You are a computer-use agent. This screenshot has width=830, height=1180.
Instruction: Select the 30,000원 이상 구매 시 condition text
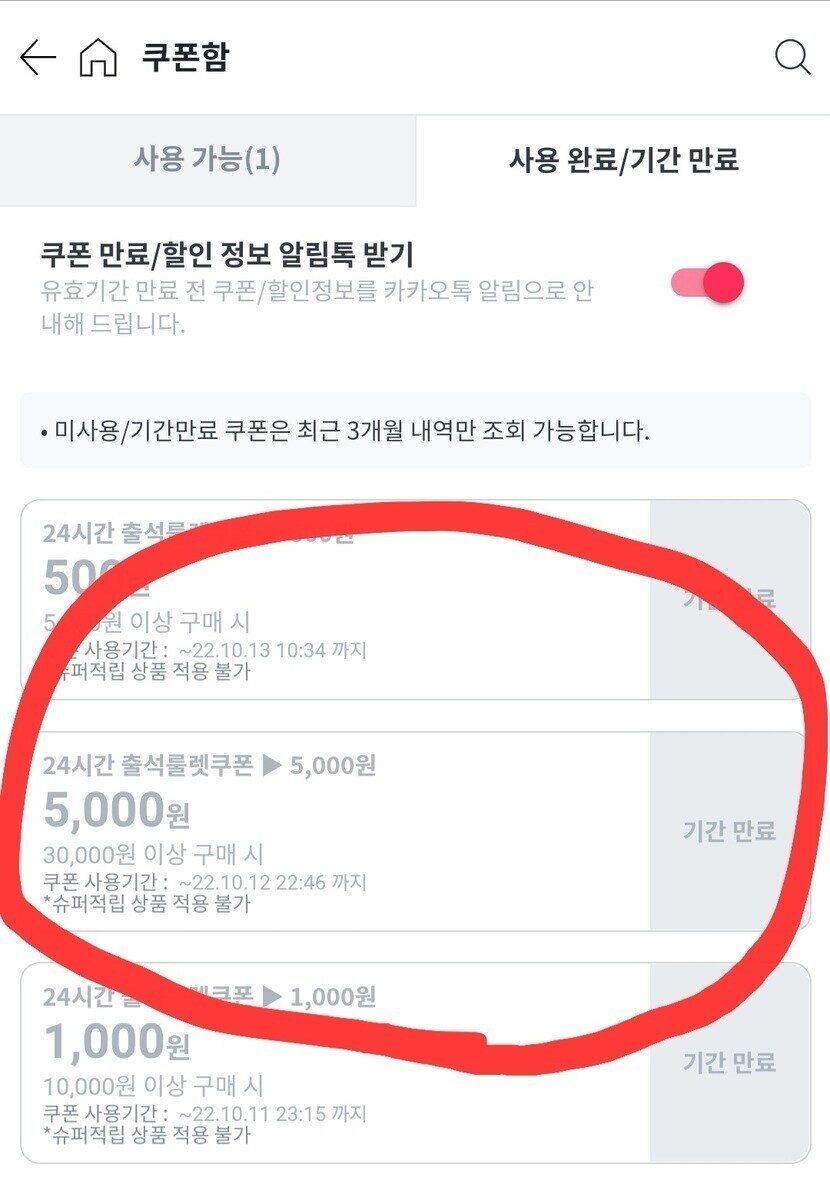click(x=154, y=855)
